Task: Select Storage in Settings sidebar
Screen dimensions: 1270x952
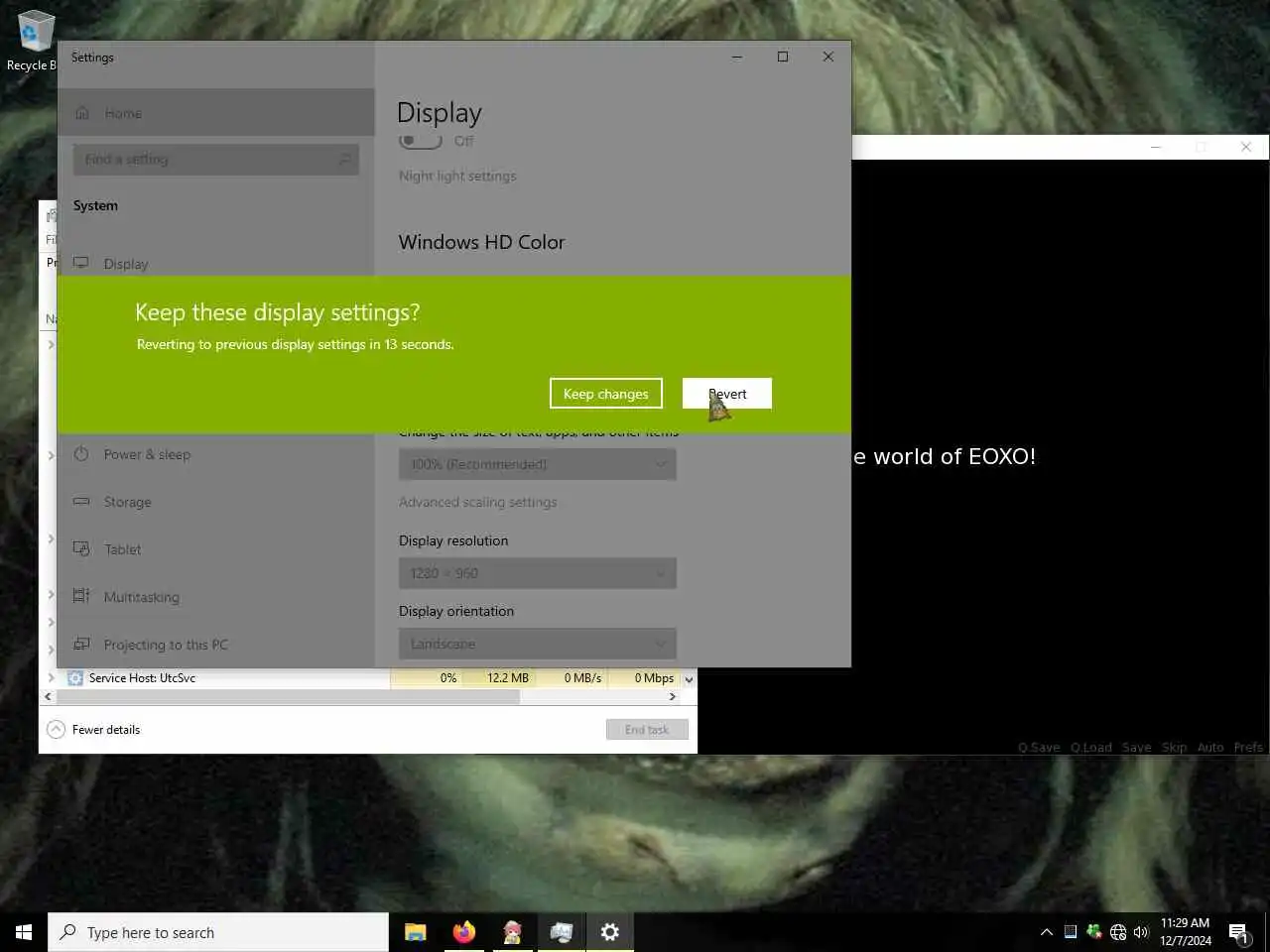Action: [216, 502]
